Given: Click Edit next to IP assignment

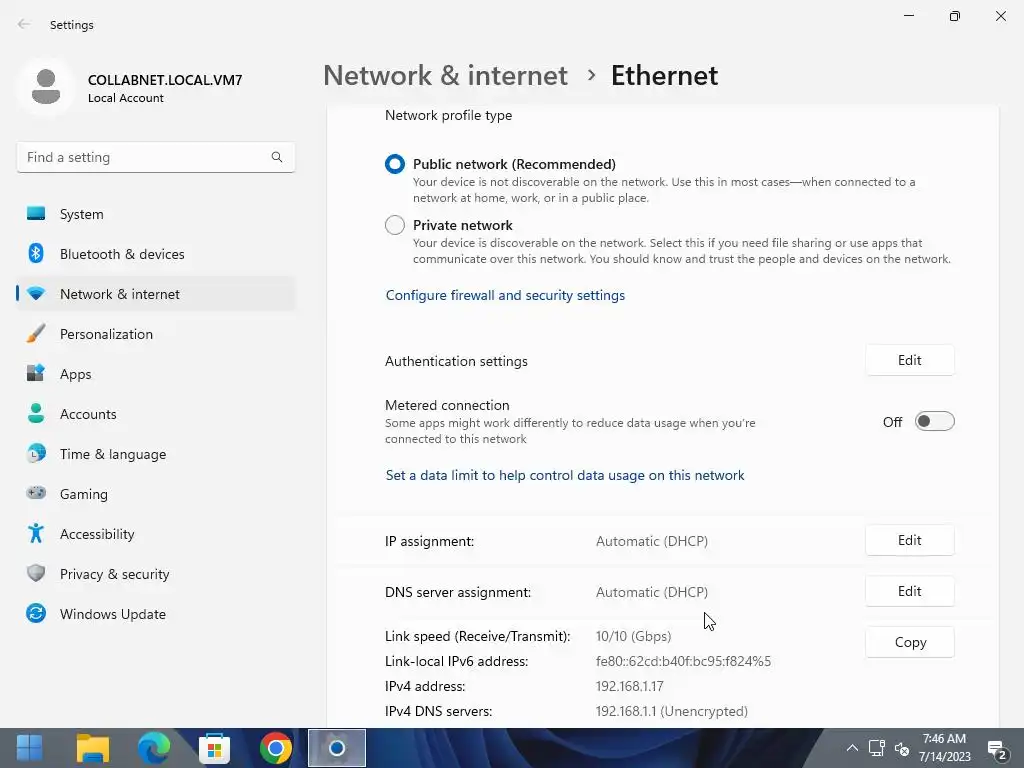Looking at the screenshot, I should tap(909, 540).
